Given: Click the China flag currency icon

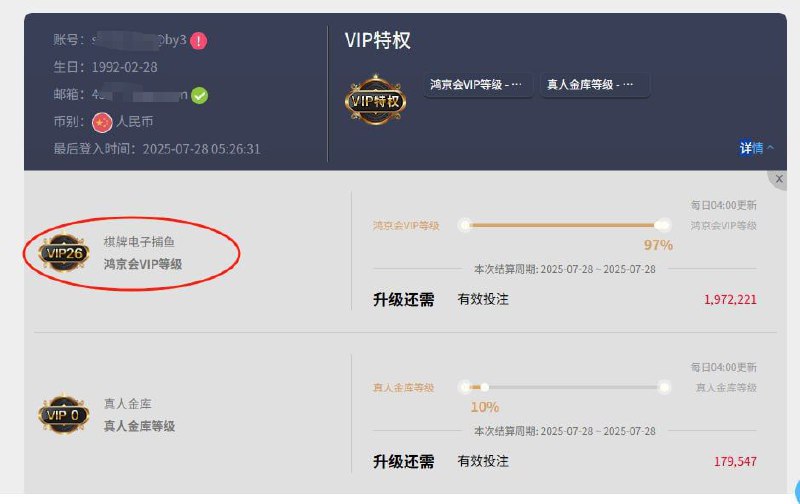Looking at the screenshot, I should pos(102,122).
